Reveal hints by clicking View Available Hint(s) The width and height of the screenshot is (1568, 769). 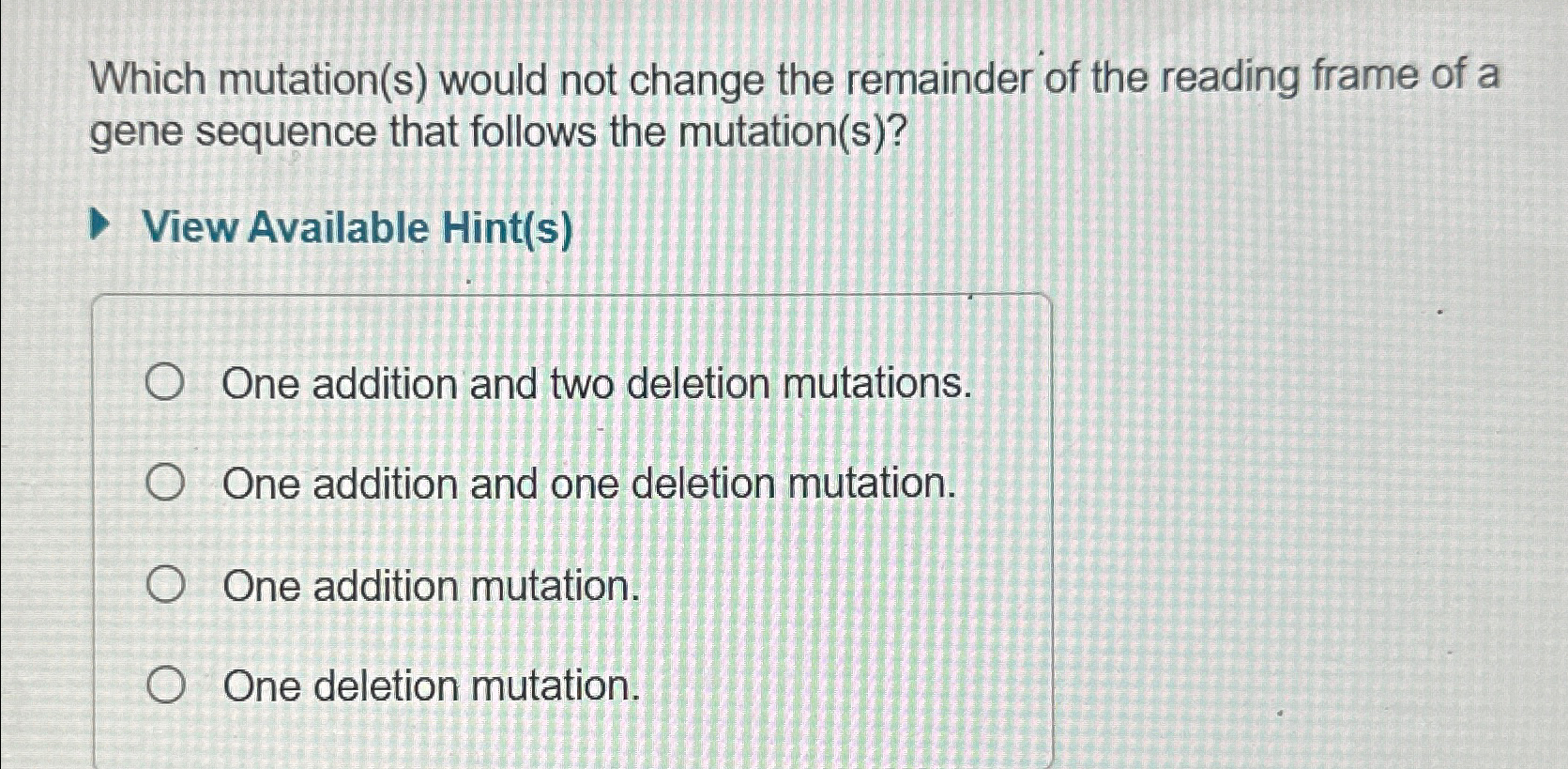click(357, 228)
